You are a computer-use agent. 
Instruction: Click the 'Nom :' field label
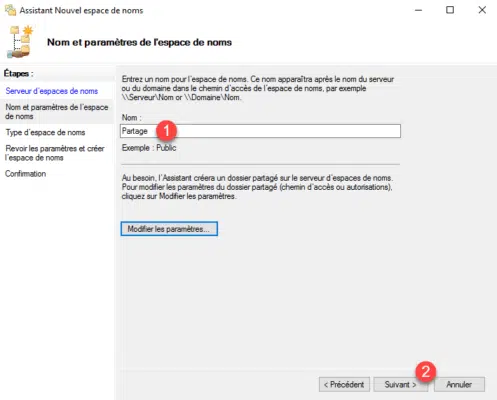tap(132, 118)
